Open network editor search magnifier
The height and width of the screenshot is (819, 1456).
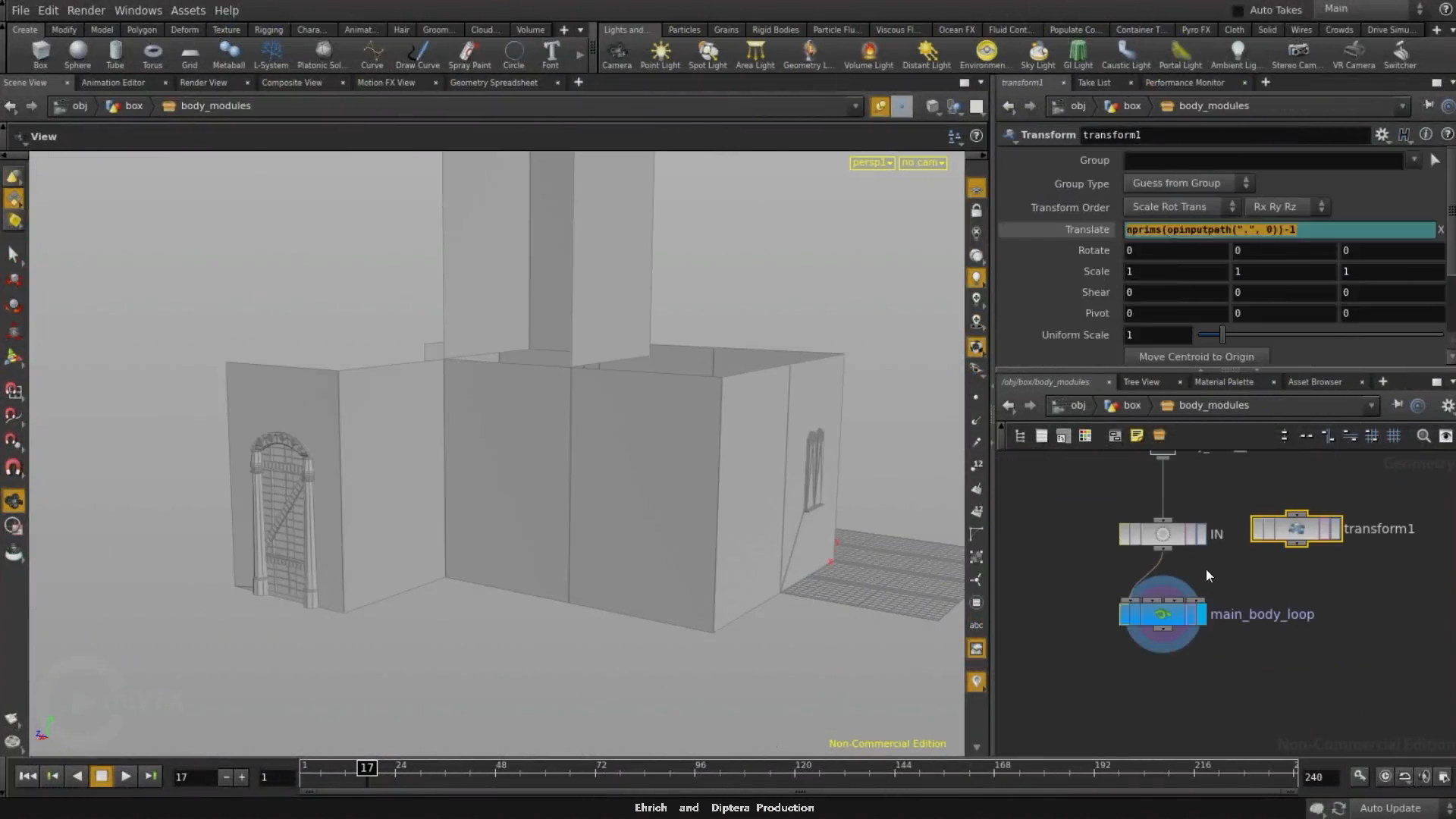click(x=1423, y=436)
